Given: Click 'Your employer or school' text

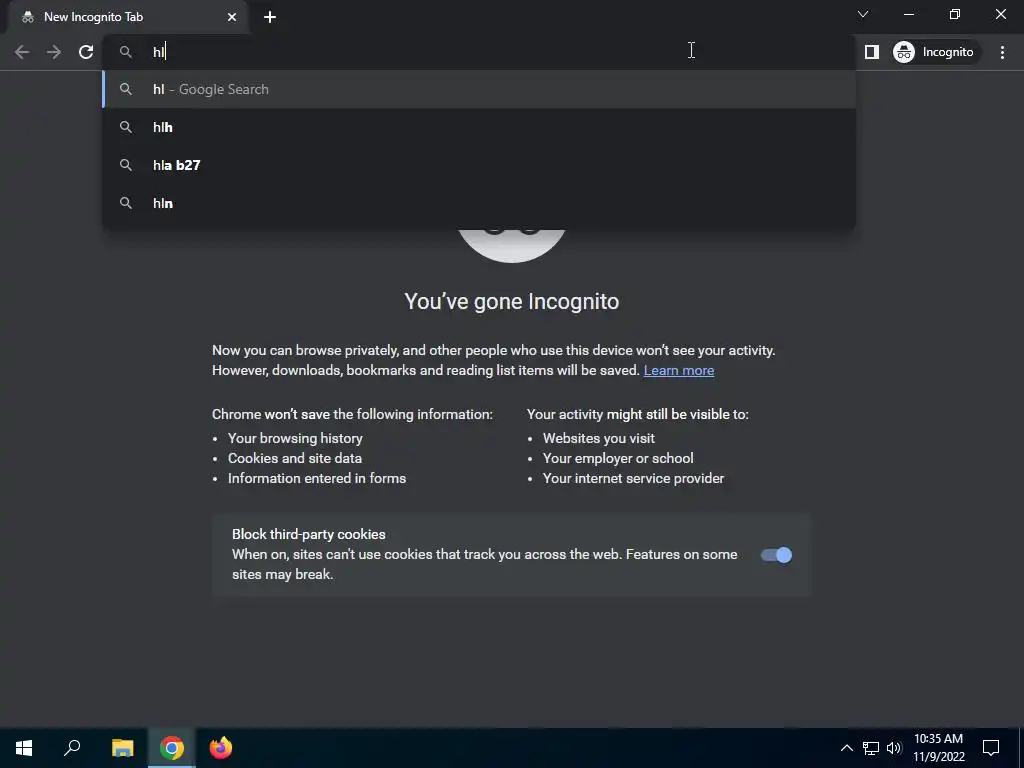Looking at the screenshot, I should (x=618, y=458).
